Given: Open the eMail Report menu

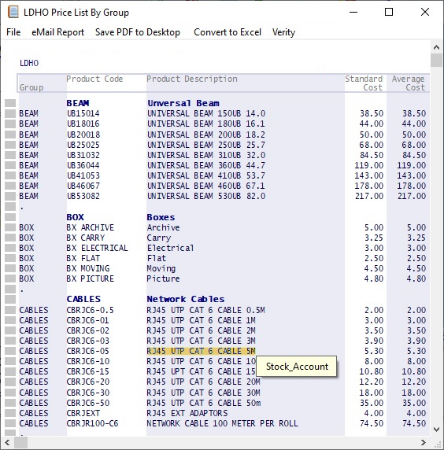Looking at the screenshot, I should (x=58, y=32).
